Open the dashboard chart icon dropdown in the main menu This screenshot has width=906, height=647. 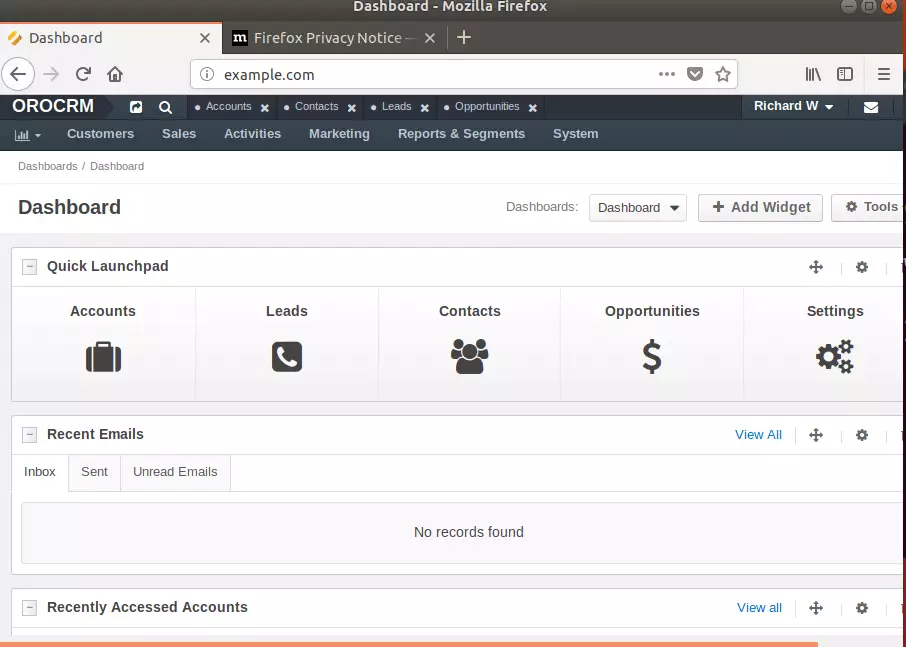tap(28, 135)
